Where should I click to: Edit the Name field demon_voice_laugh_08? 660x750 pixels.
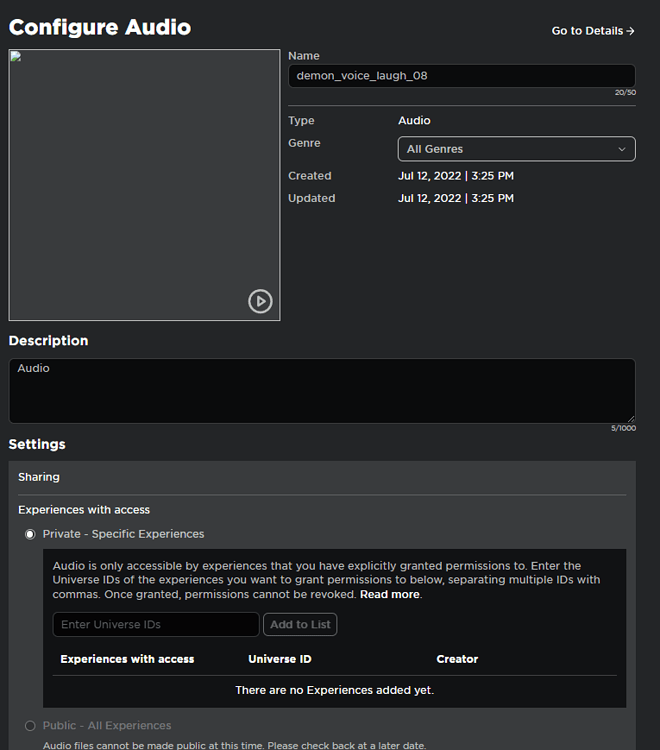point(462,76)
